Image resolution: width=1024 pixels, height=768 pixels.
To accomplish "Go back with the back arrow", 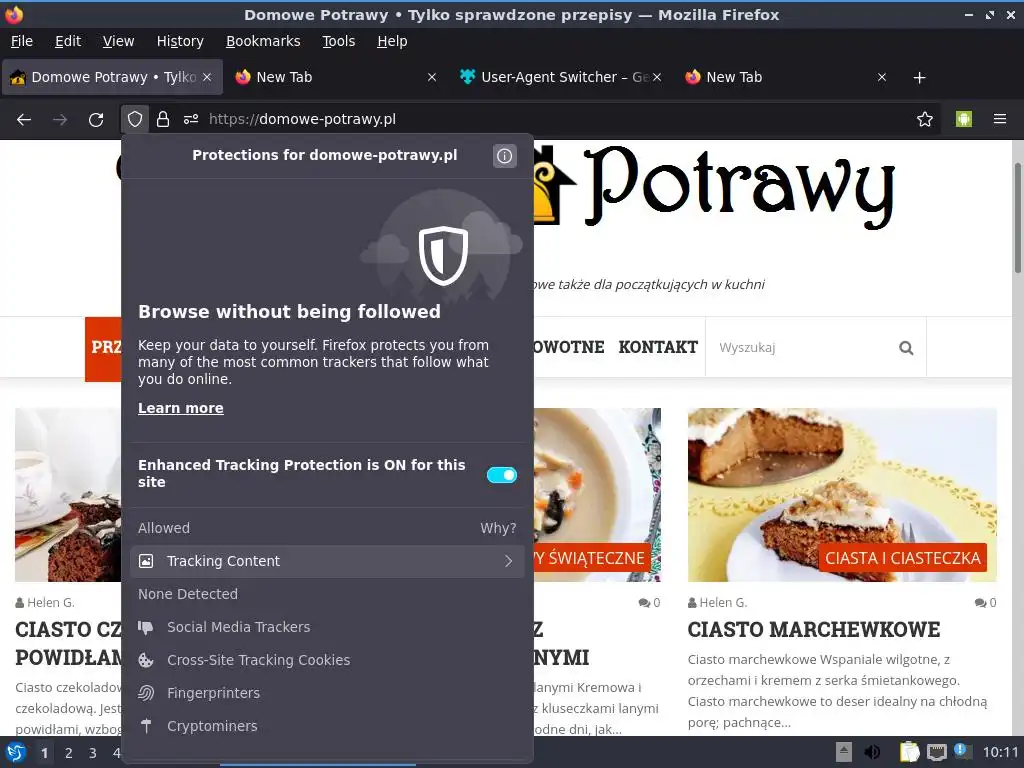I will tap(24, 119).
